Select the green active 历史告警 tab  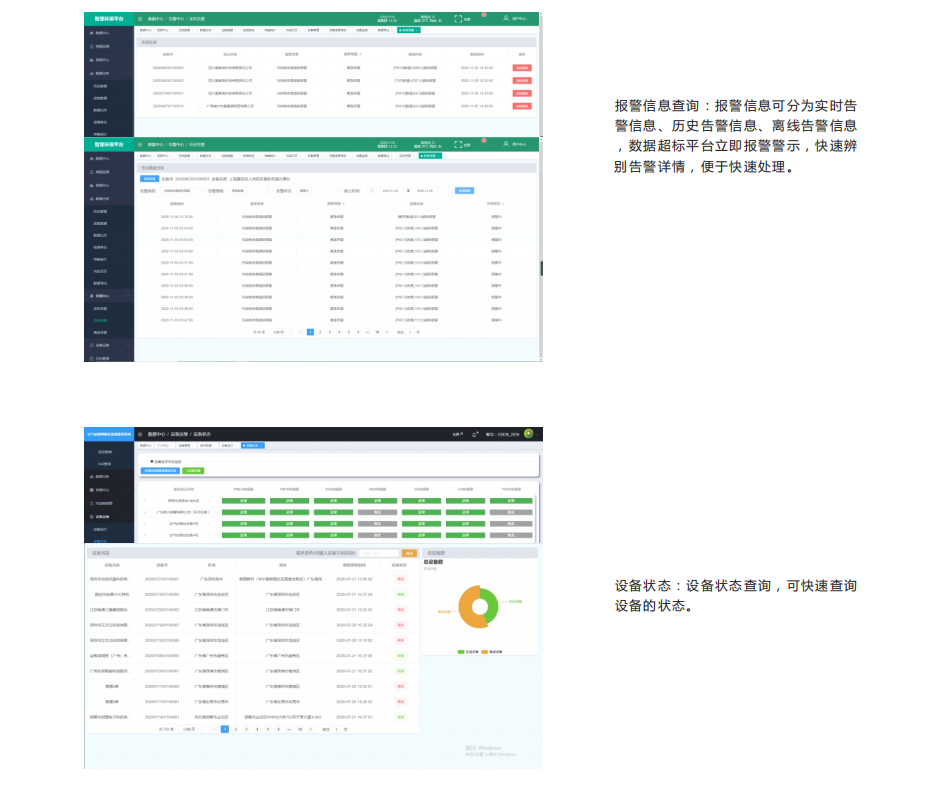[x=430, y=156]
